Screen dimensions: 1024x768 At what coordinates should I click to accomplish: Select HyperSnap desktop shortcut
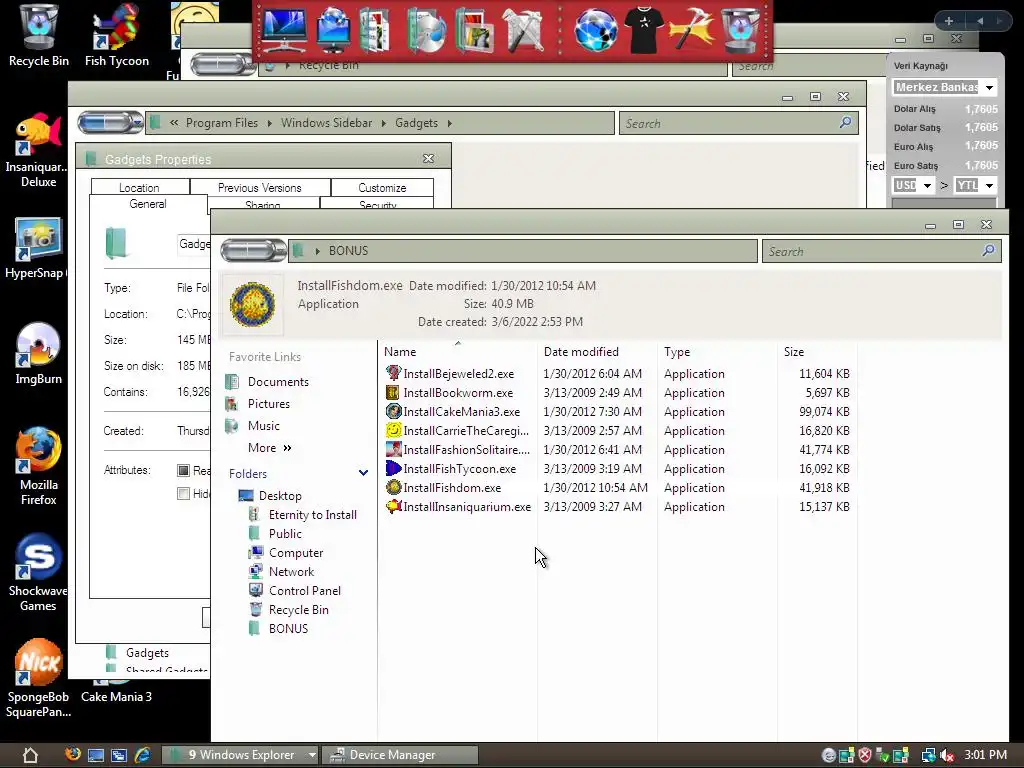(37, 248)
